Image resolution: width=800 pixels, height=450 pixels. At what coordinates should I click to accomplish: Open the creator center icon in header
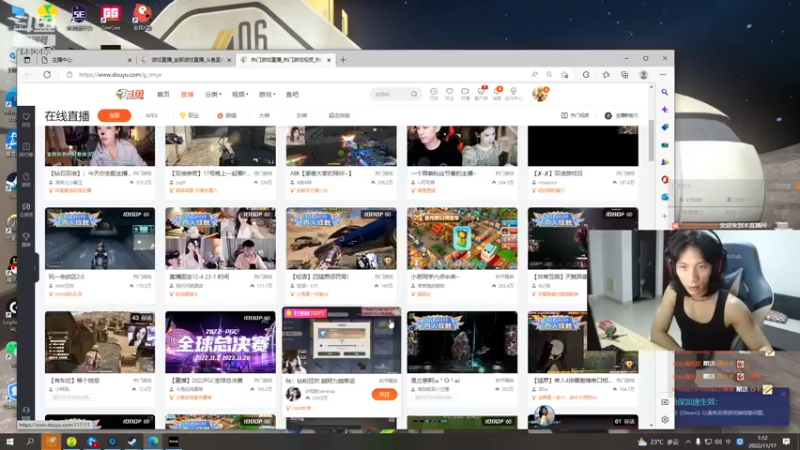514,93
